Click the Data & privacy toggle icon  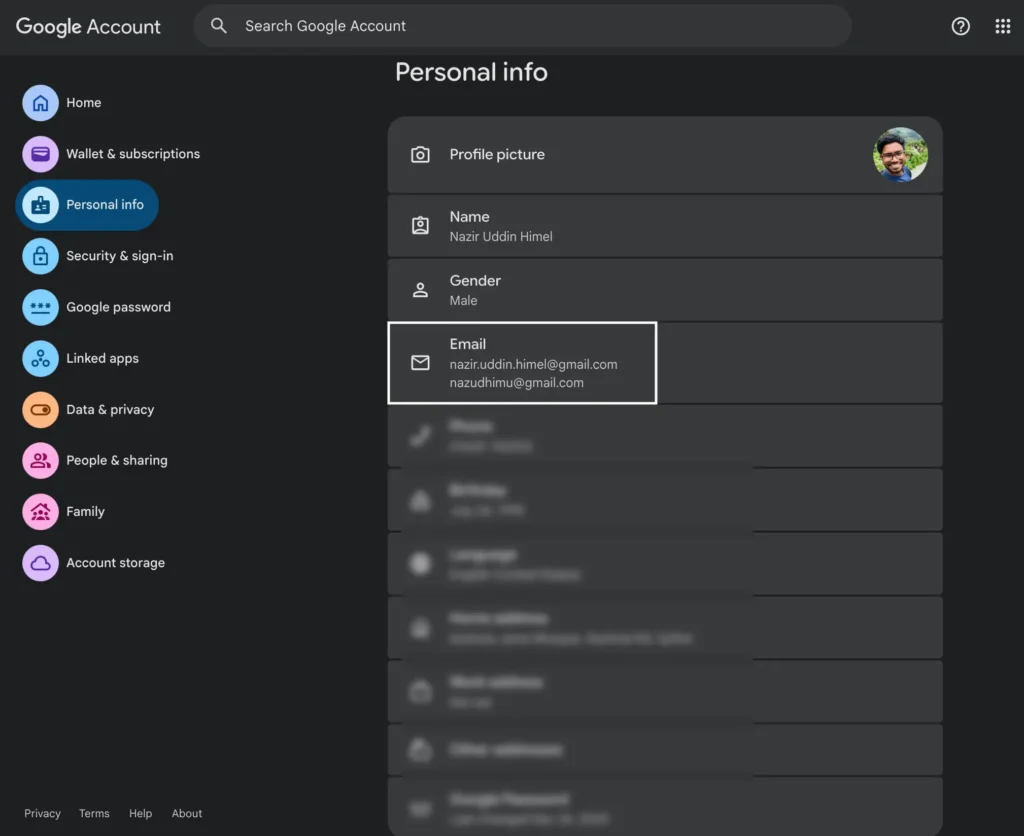click(x=40, y=410)
